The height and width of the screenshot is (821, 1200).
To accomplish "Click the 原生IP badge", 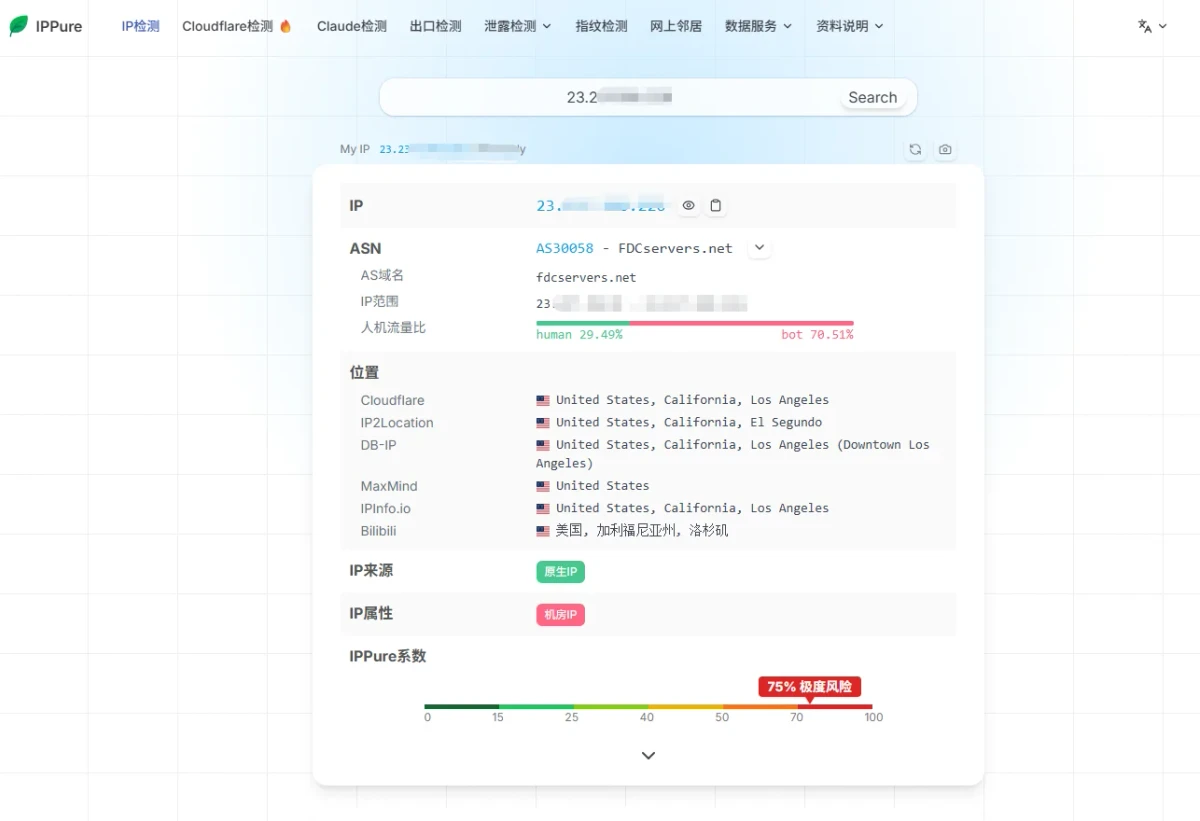I will pos(560,572).
